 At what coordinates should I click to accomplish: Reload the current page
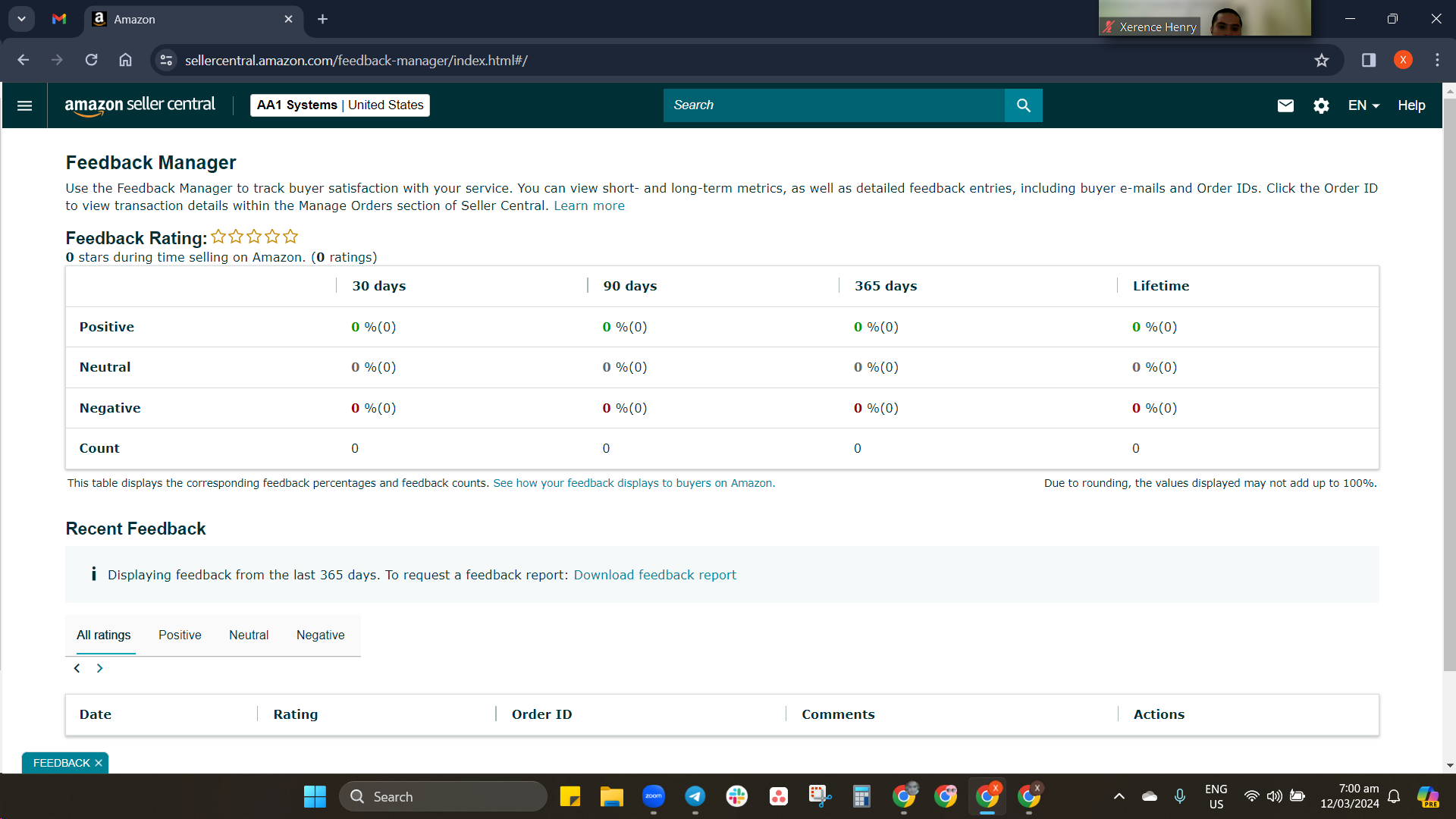(91, 60)
